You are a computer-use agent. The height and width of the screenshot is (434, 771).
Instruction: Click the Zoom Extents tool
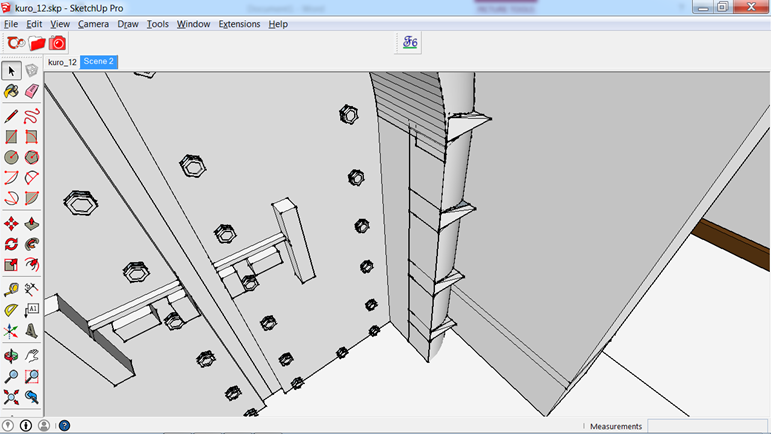pos(11,397)
